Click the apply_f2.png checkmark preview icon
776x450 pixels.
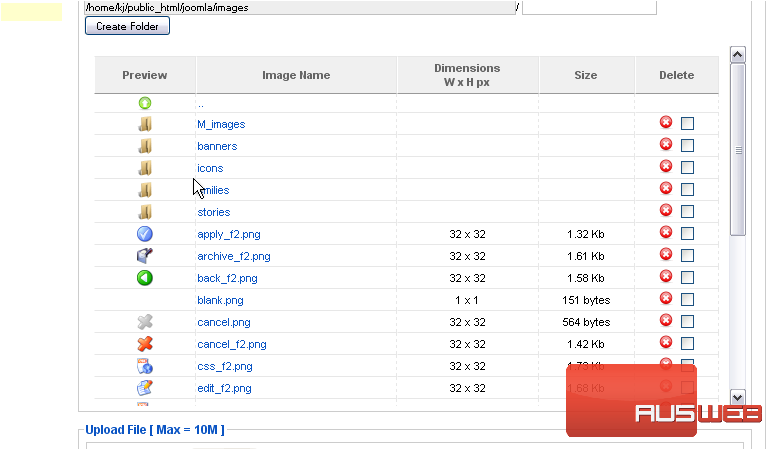[x=145, y=234]
